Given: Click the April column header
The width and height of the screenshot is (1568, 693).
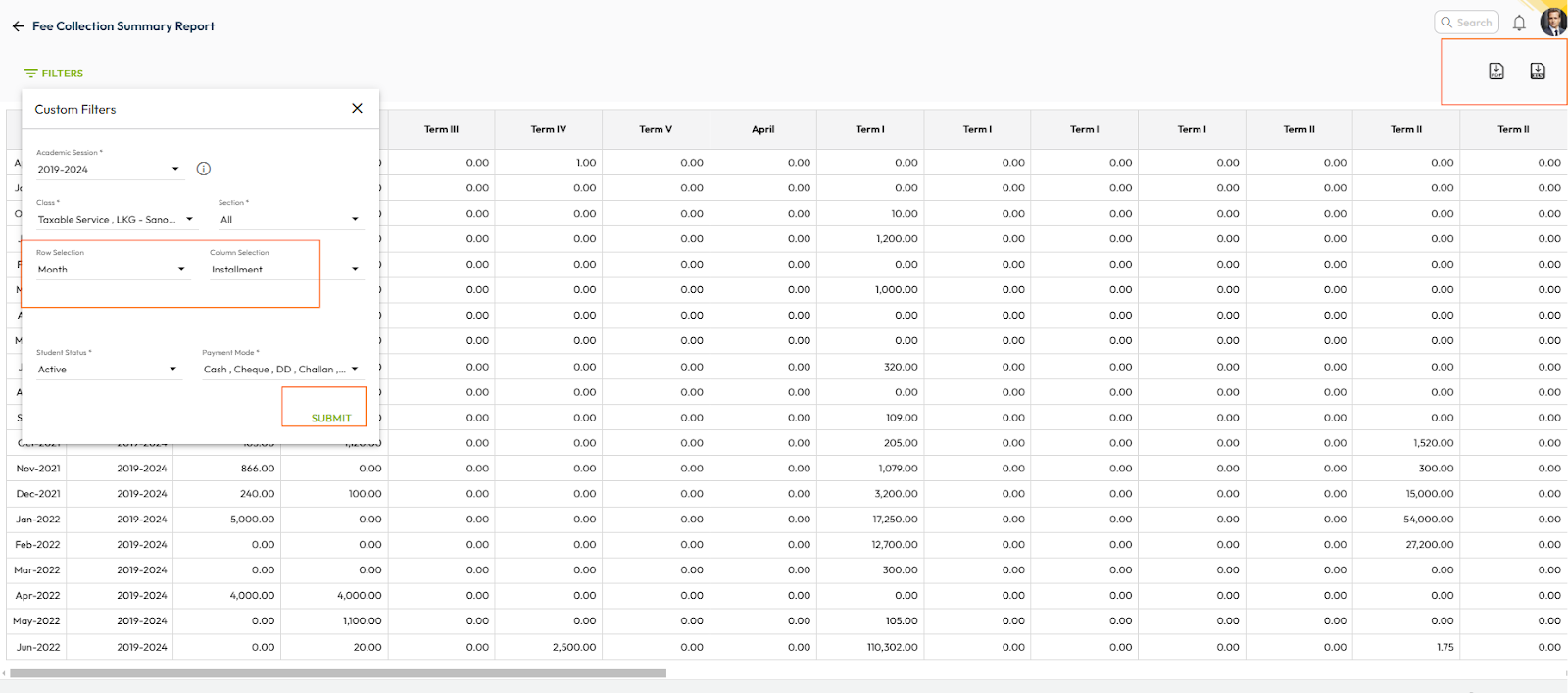Looking at the screenshot, I should (x=762, y=129).
